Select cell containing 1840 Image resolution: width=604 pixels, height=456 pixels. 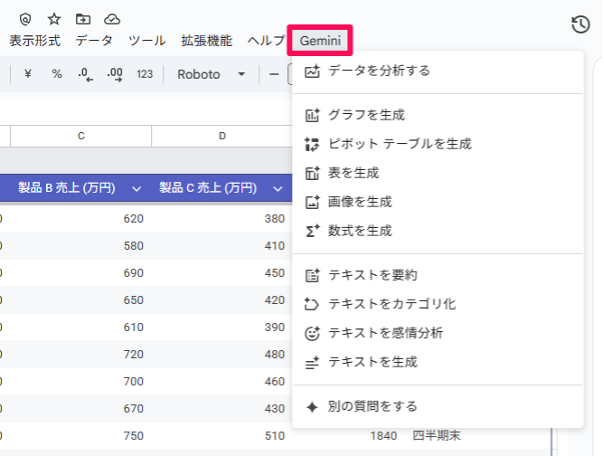[383, 436]
